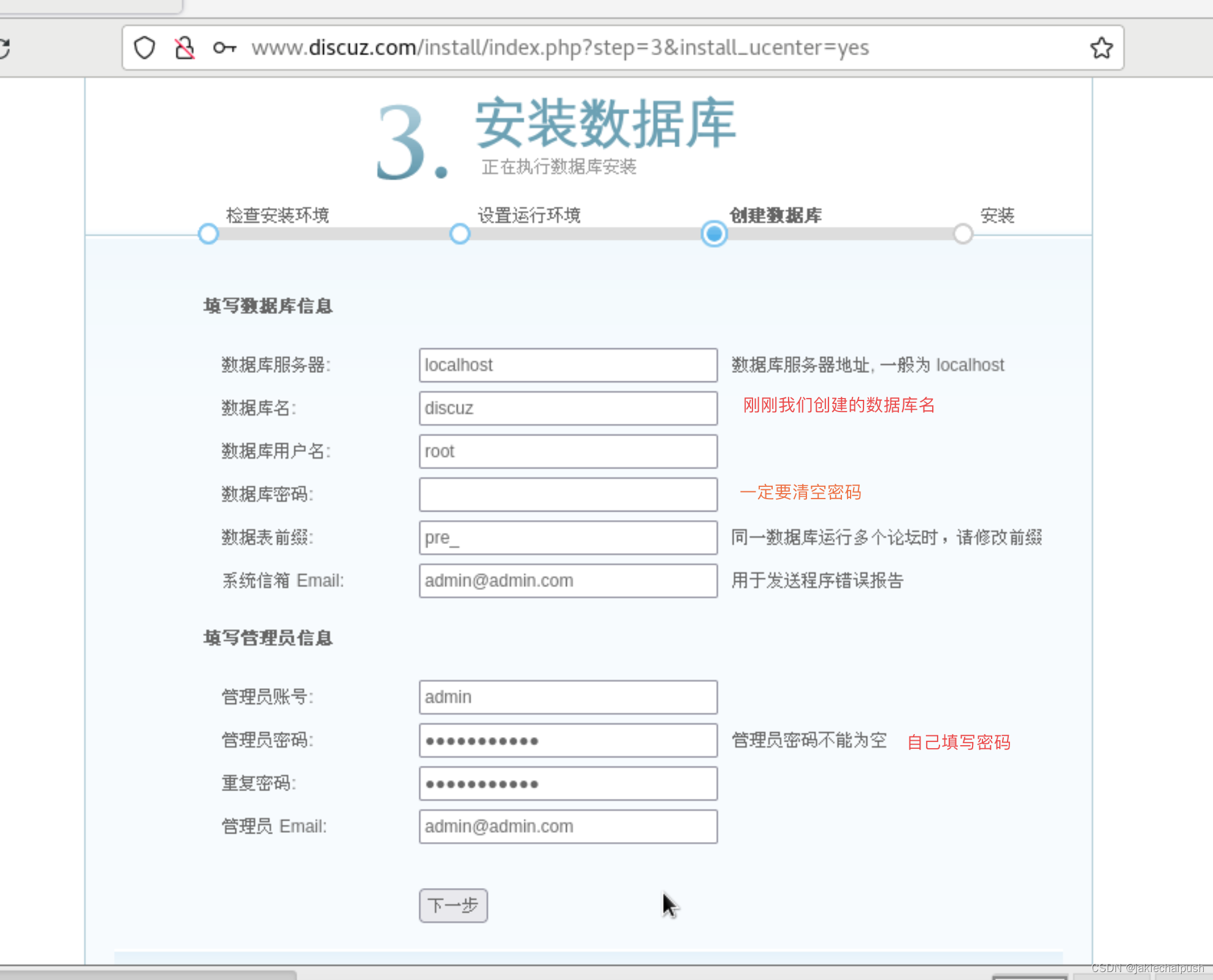
Task: Click the 下一步 button
Action: coord(453,905)
